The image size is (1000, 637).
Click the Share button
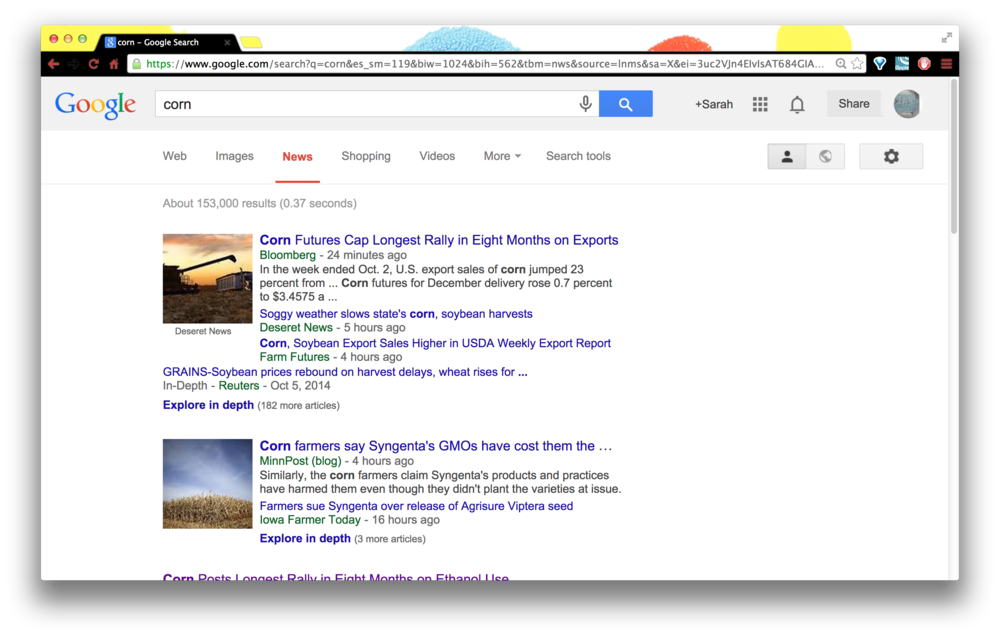(854, 104)
